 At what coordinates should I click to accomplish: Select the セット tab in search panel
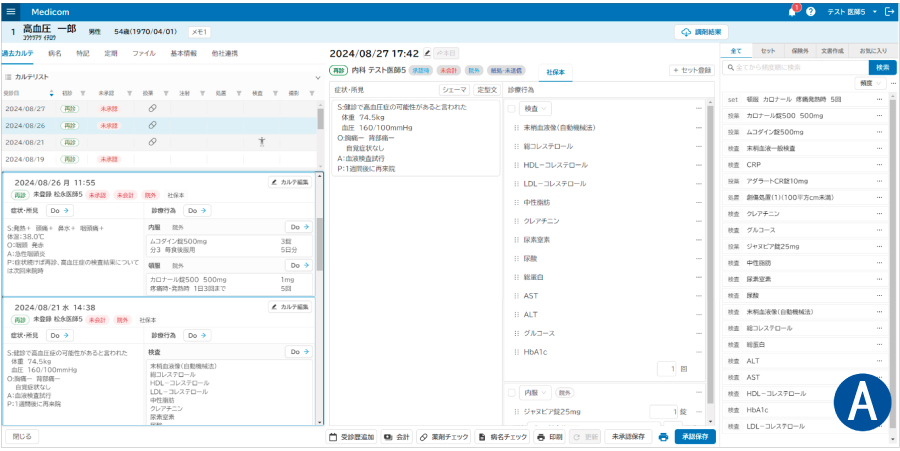[768, 50]
